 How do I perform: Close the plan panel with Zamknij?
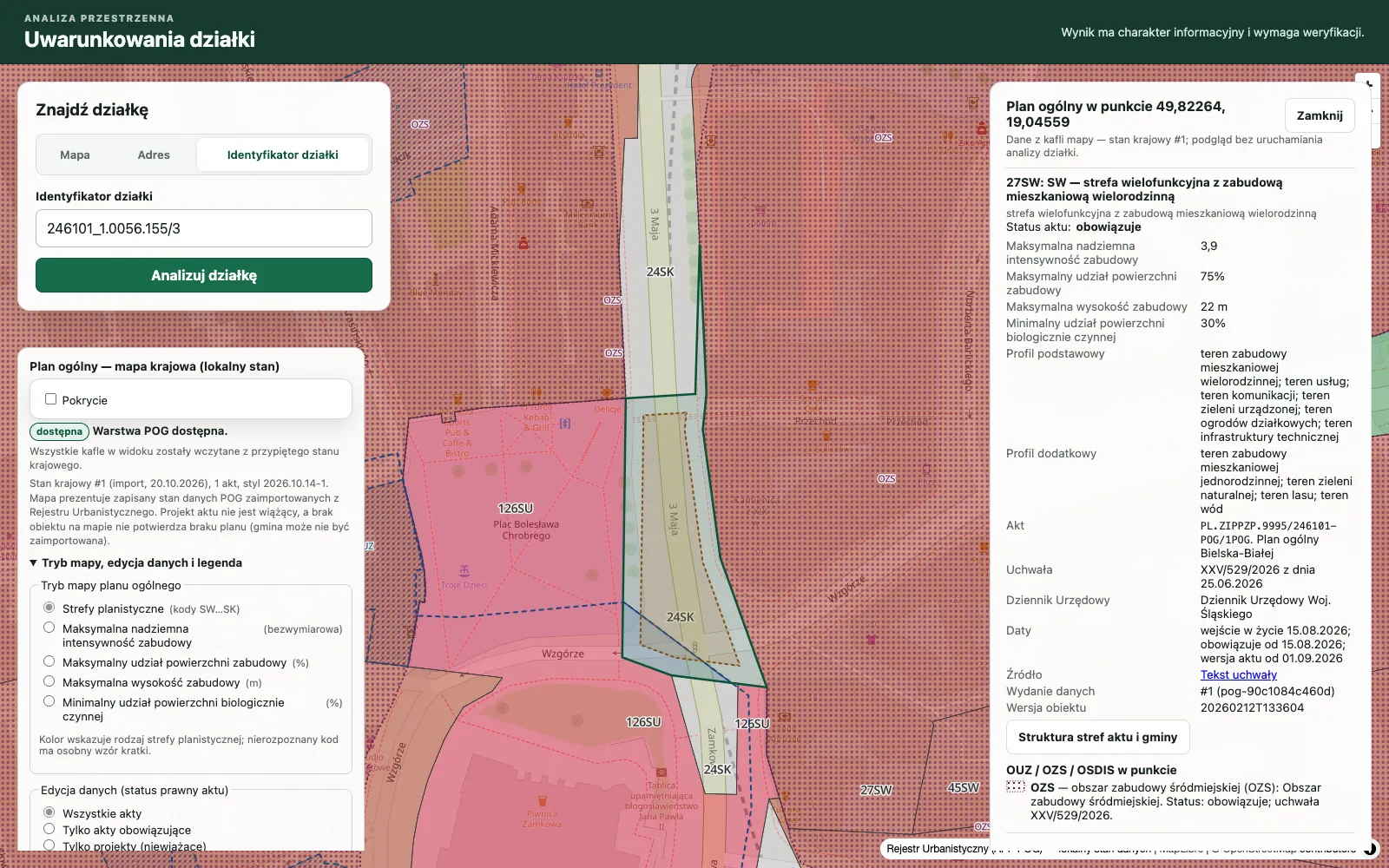coord(1320,115)
